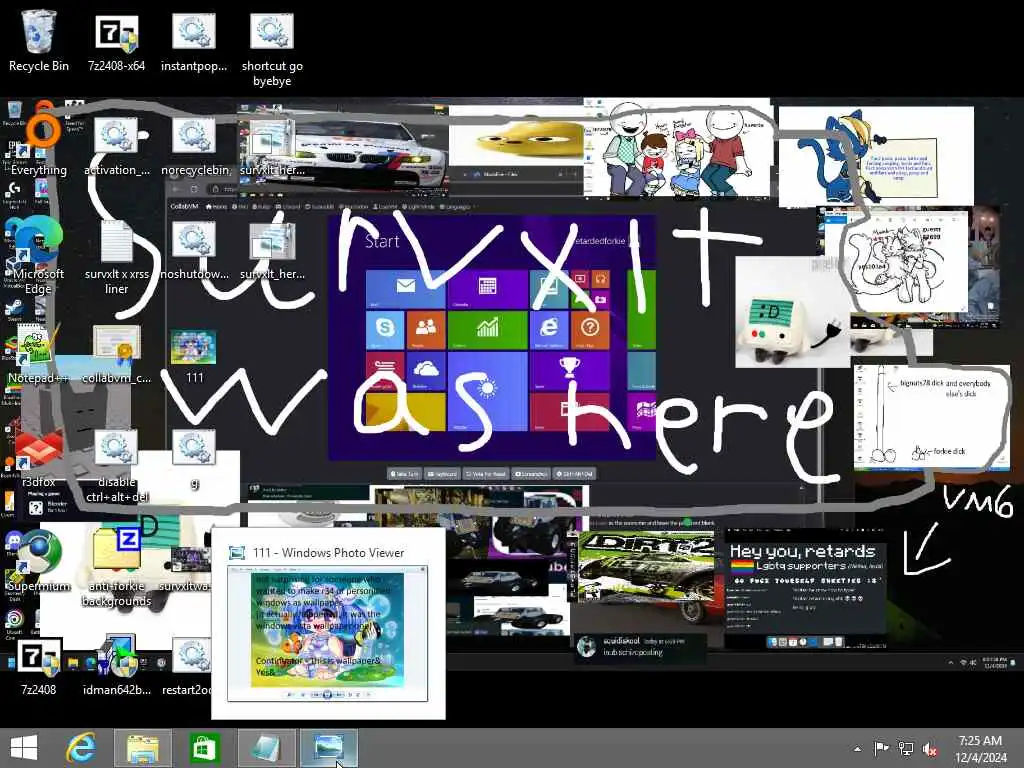Image resolution: width=1024 pixels, height=768 pixels.
Task: Select the activation_... file icon
Action: [116, 146]
